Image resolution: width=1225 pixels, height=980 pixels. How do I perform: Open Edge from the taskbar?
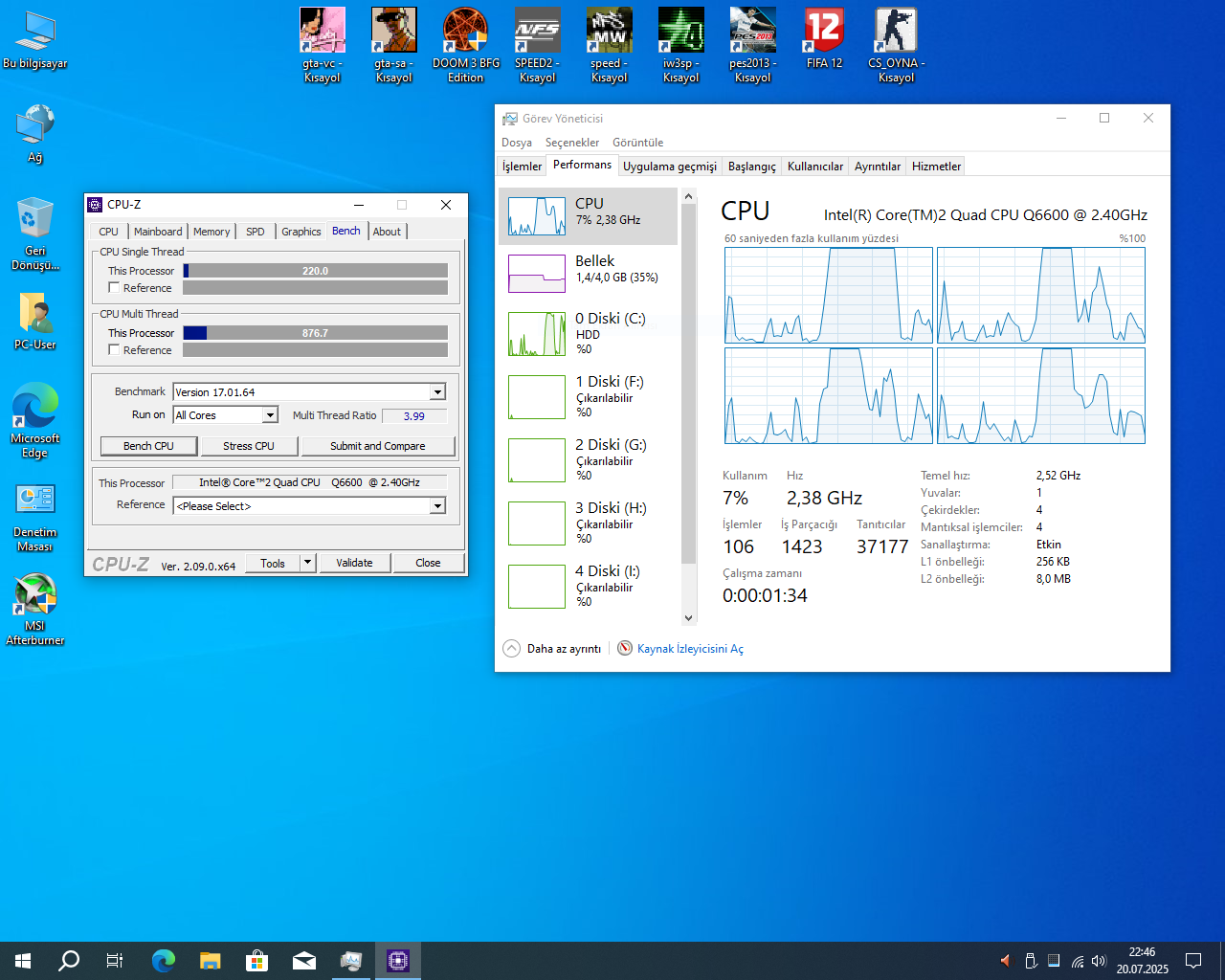coord(164,961)
